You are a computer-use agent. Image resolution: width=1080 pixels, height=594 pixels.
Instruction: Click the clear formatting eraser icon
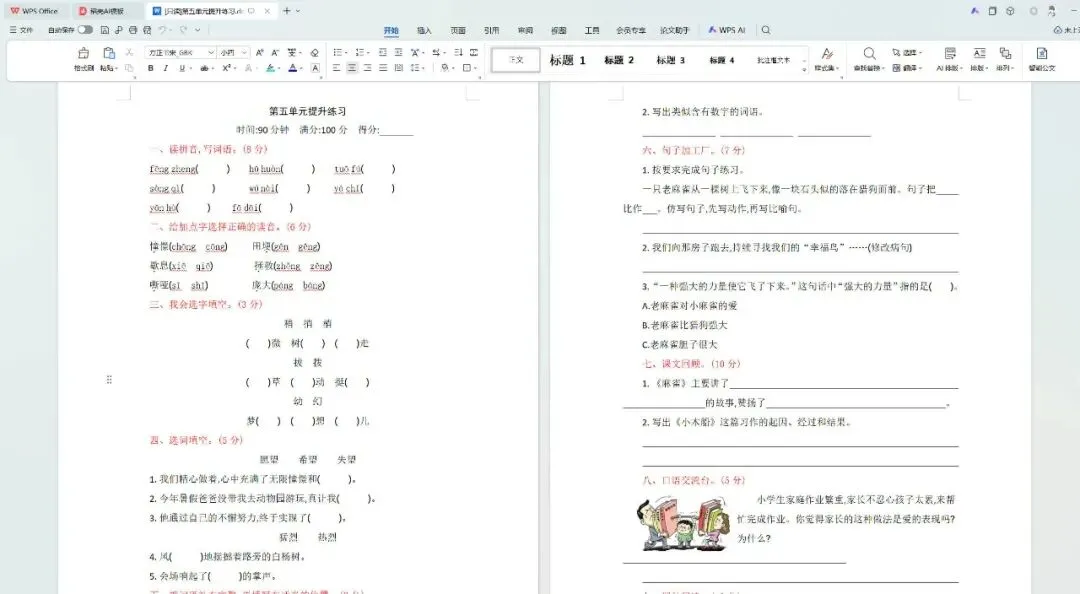(314, 52)
